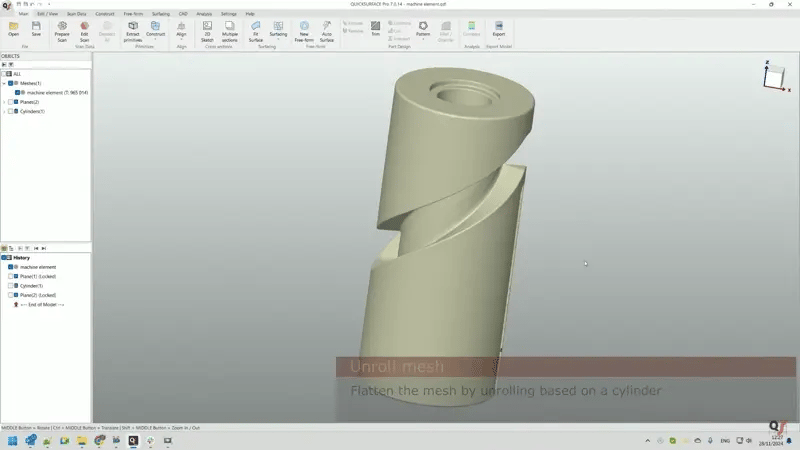Click the view orientation cube
Screen dimensions: 800x450
774,76
